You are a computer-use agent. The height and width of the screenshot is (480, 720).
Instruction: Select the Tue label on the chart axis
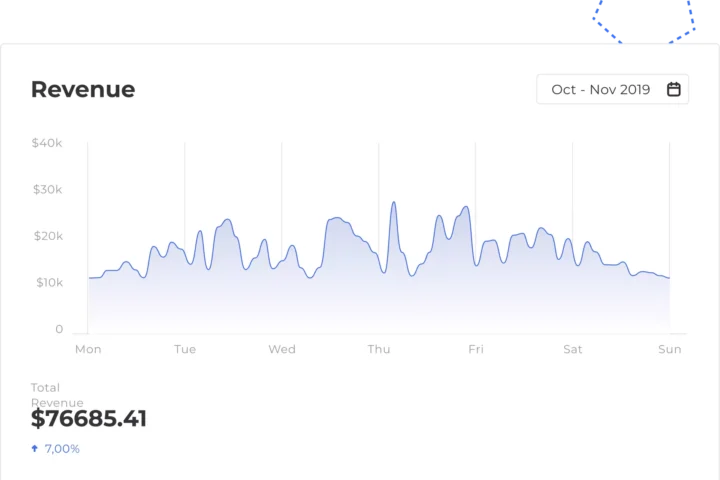point(185,349)
